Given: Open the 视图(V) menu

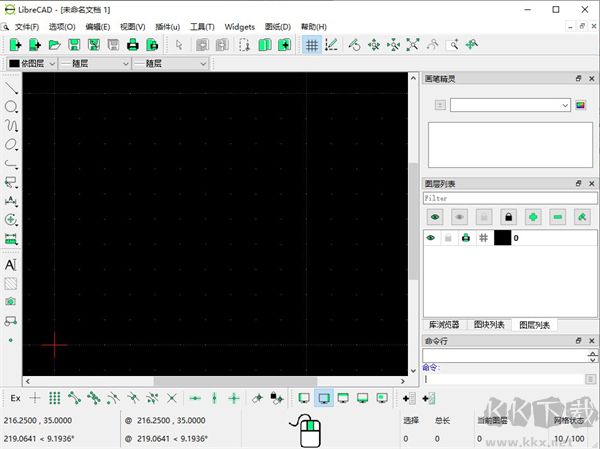Looking at the screenshot, I should pos(132,27).
